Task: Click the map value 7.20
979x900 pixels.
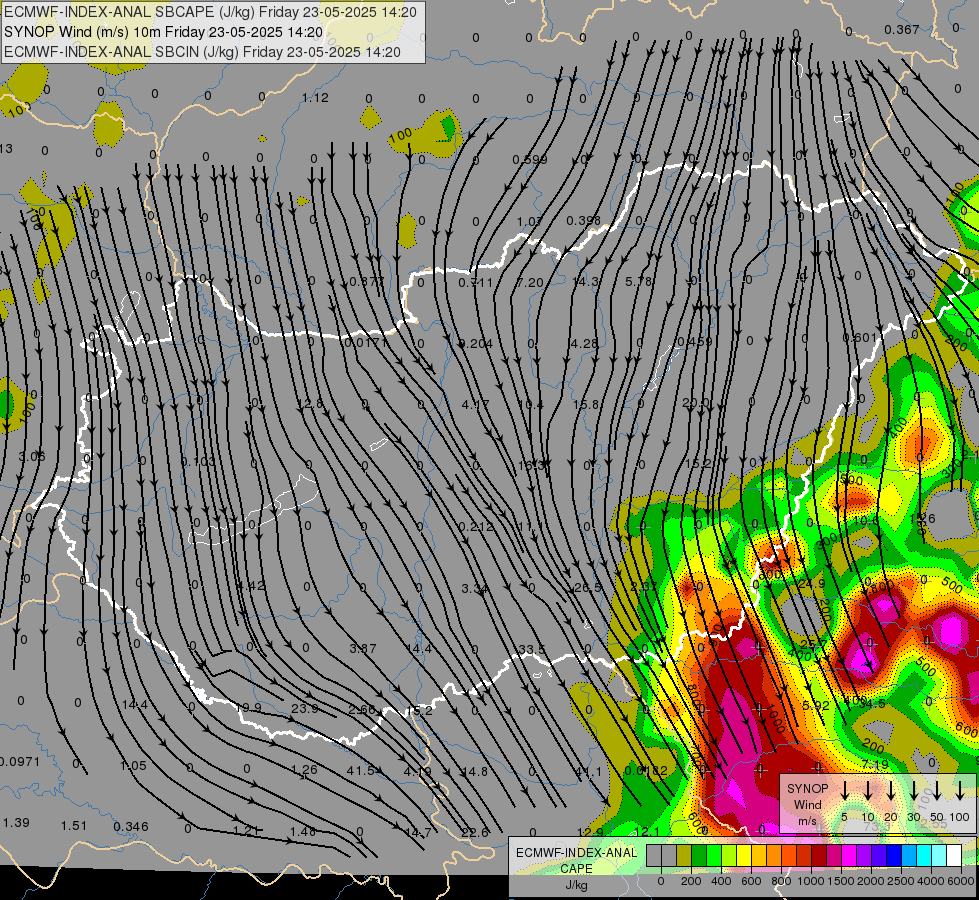Action: pyautogui.click(x=530, y=283)
